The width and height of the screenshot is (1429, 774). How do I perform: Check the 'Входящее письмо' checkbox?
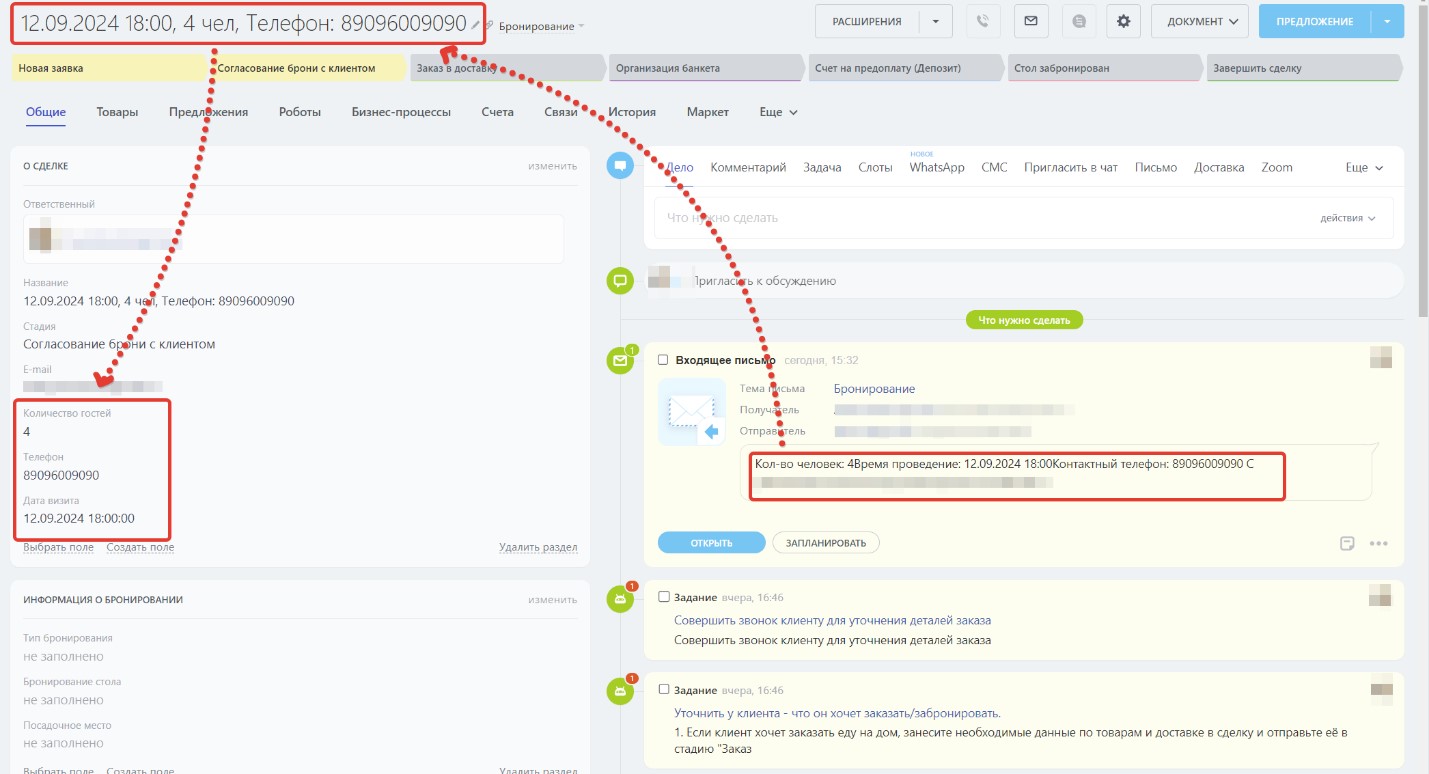(x=663, y=360)
